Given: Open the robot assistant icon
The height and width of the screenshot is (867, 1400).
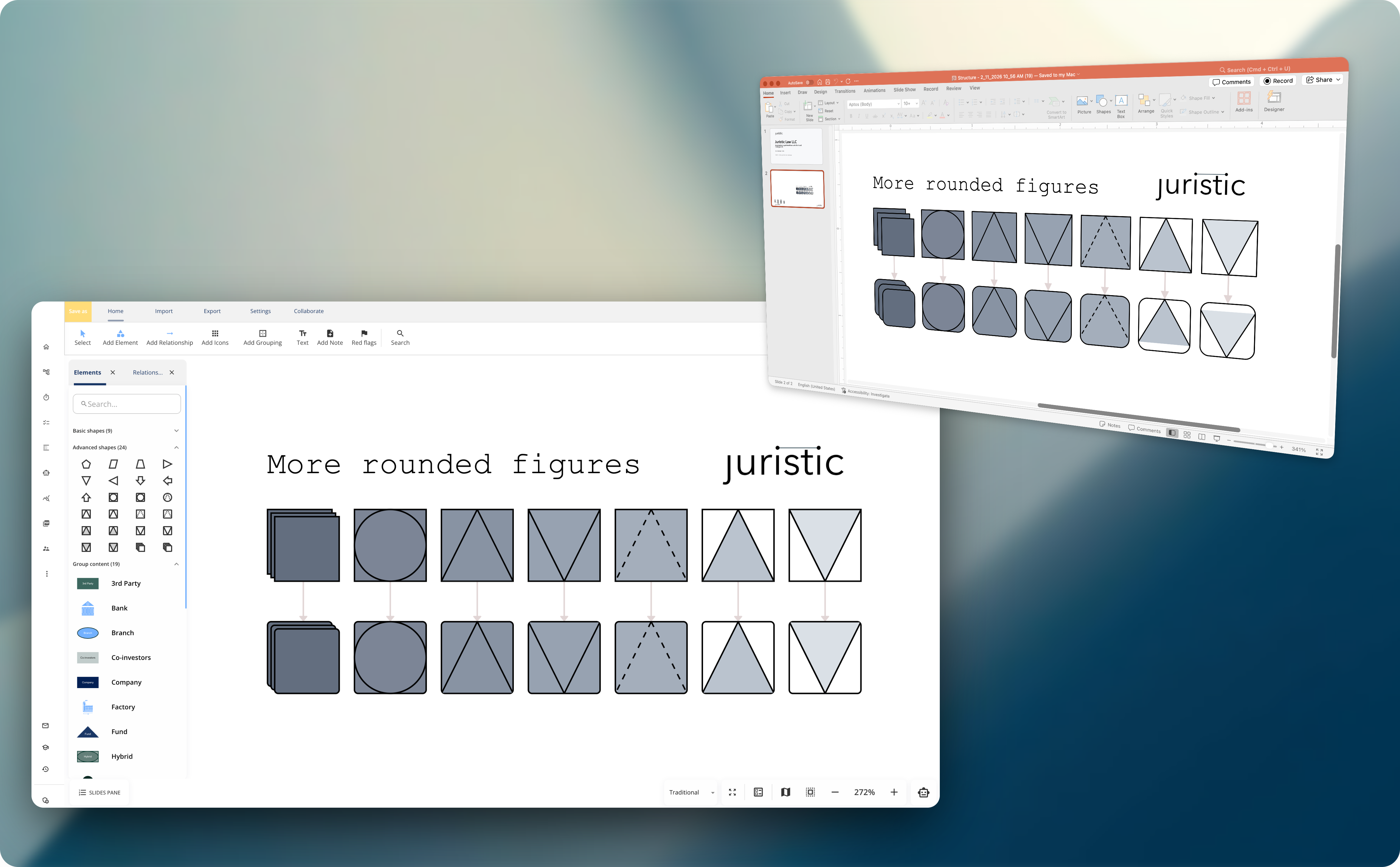Looking at the screenshot, I should [923, 792].
